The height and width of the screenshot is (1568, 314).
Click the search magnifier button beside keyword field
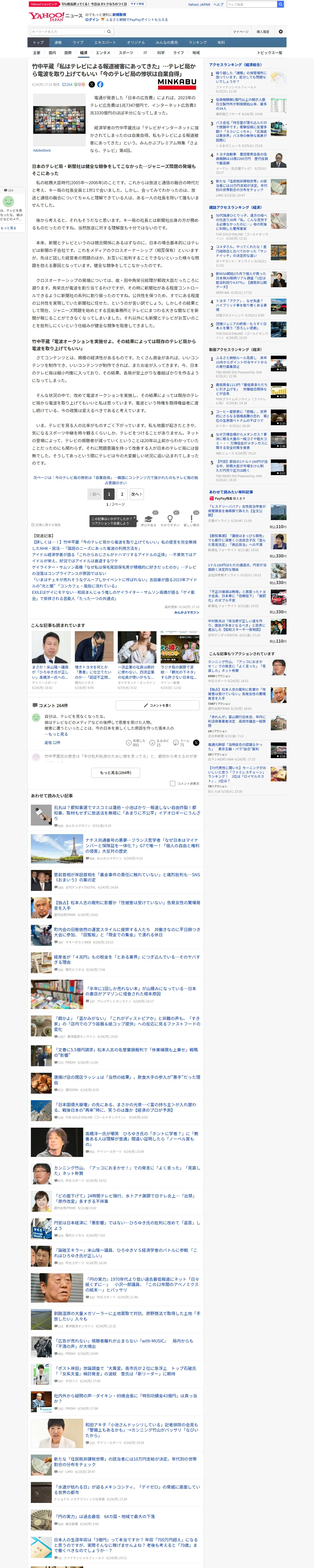pyautogui.click(x=109, y=32)
